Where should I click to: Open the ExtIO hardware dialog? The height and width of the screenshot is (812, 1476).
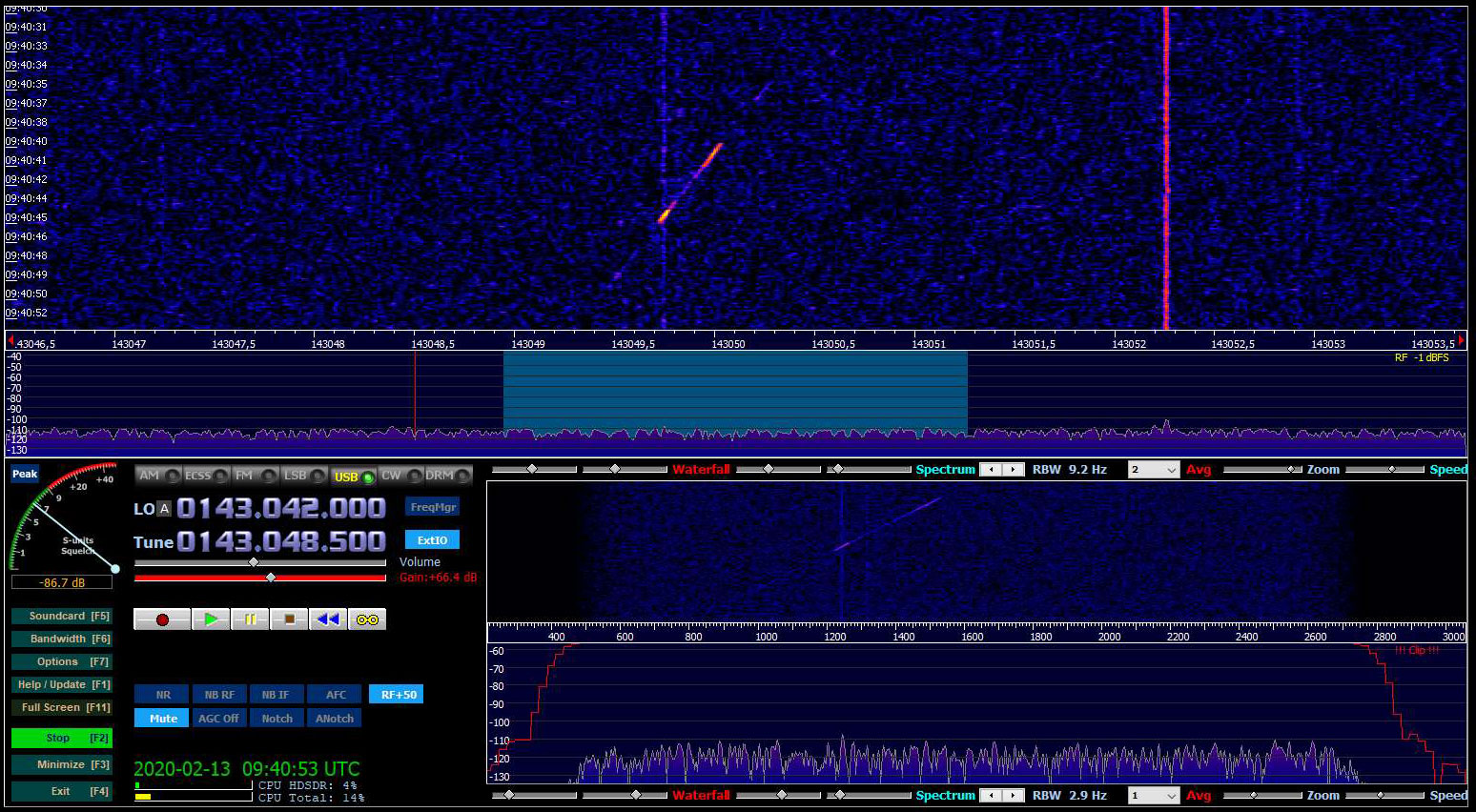pyautogui.click(x=432, y=540)
